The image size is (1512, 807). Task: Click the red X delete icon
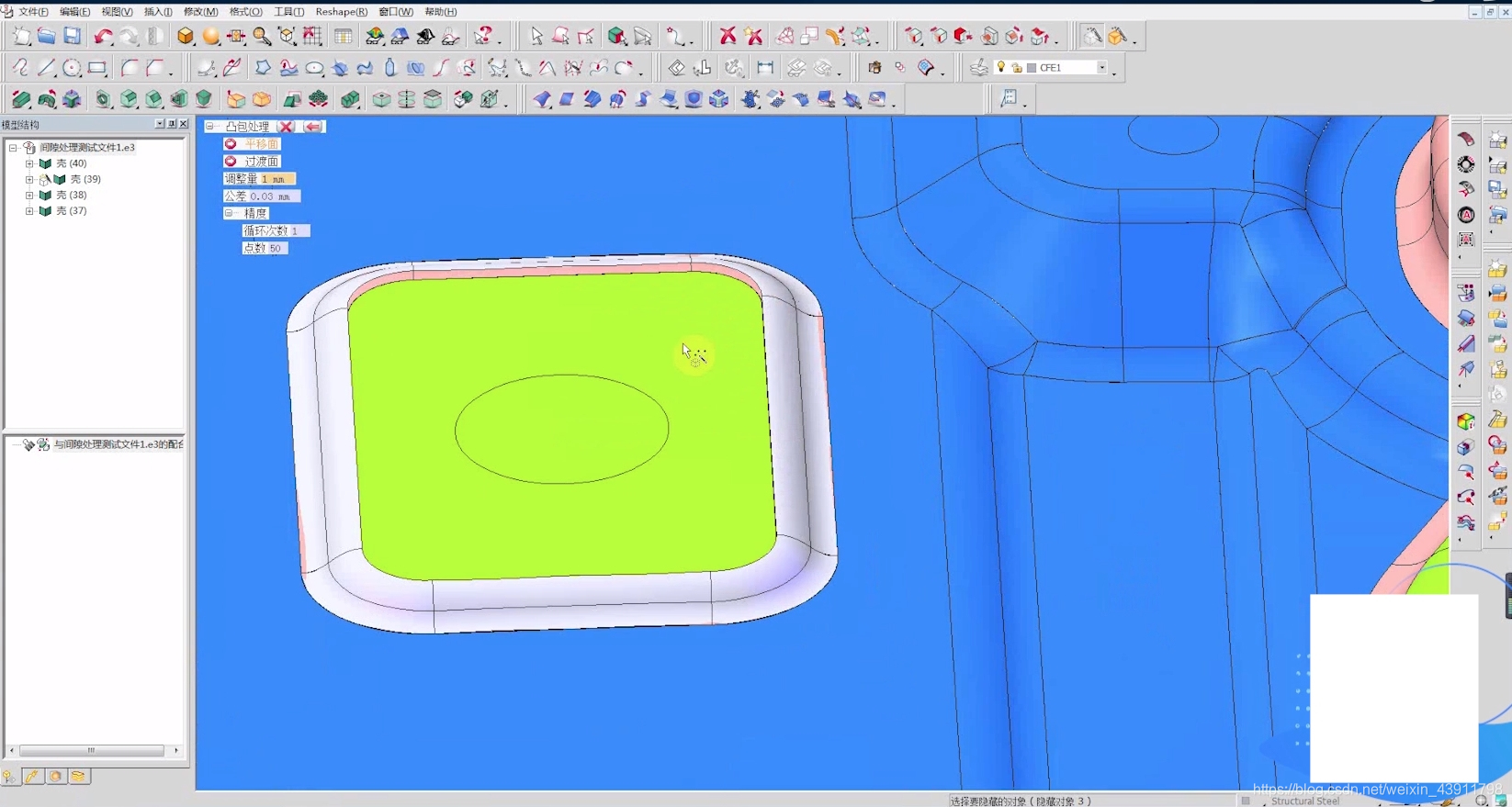pos(728,37)
